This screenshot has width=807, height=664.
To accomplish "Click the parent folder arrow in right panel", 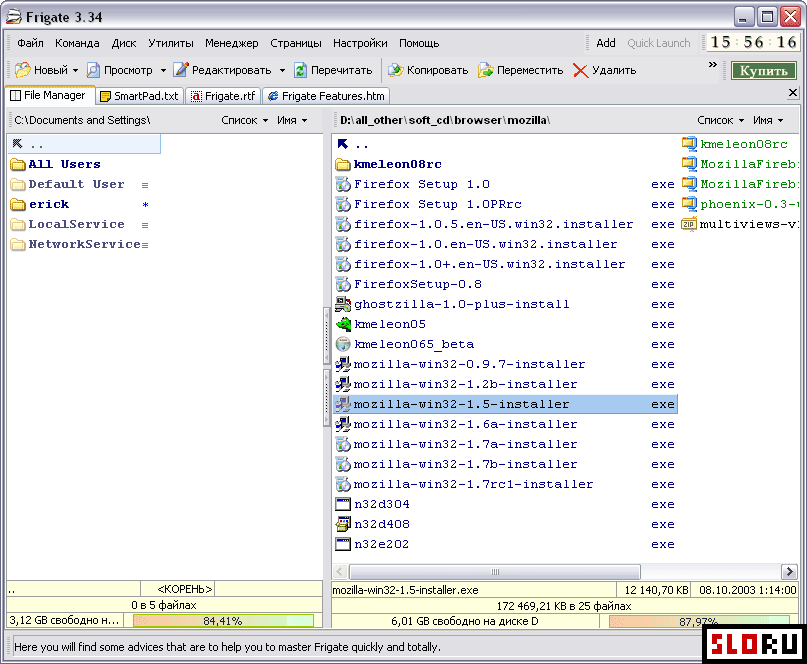I will 343,144.
